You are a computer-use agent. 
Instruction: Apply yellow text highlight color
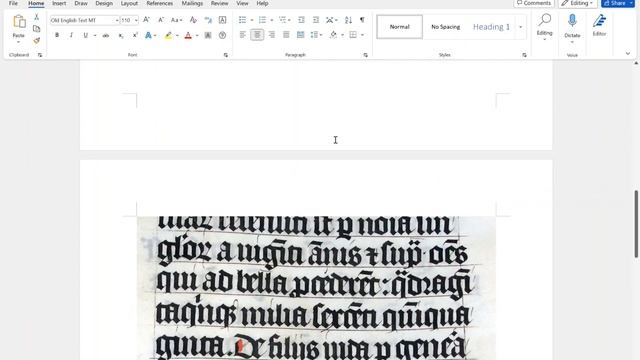(168, 36)
